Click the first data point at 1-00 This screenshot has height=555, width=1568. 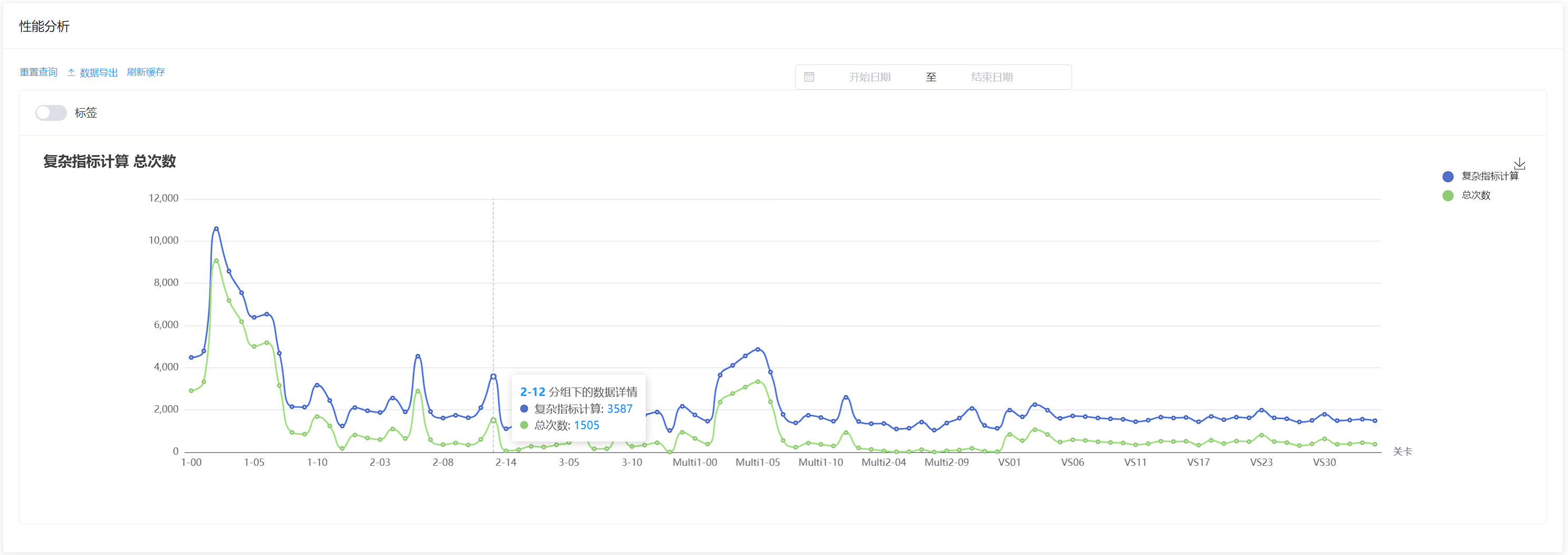click(x=191, y=358)
